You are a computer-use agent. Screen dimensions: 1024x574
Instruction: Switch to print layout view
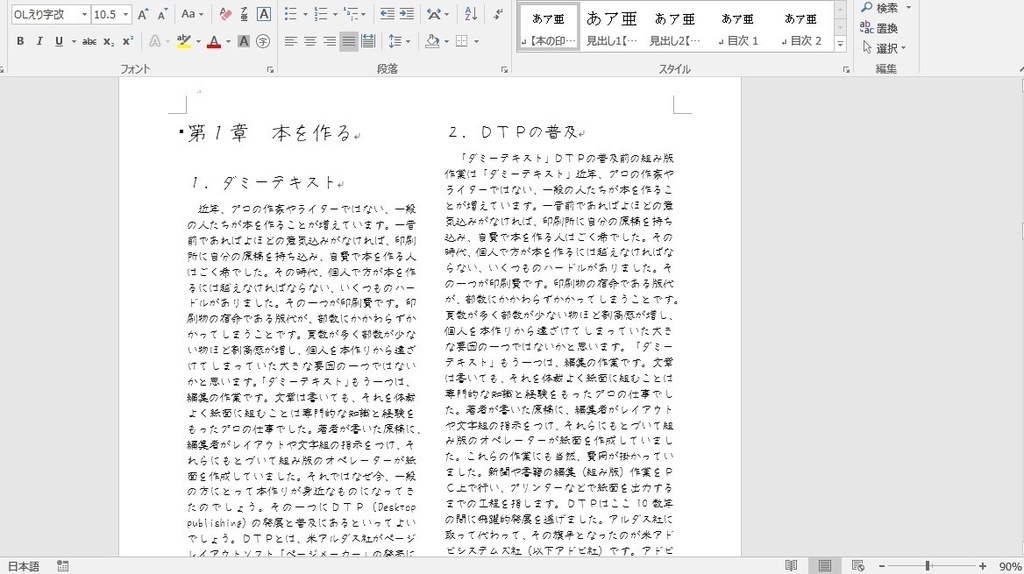(x=825, y=566)
